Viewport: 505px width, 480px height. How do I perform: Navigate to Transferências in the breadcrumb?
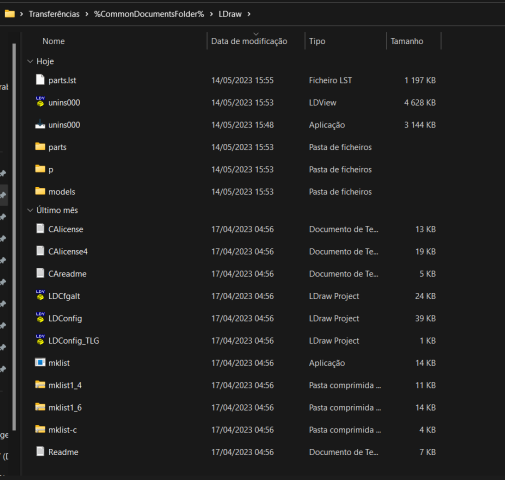[54, 14]
